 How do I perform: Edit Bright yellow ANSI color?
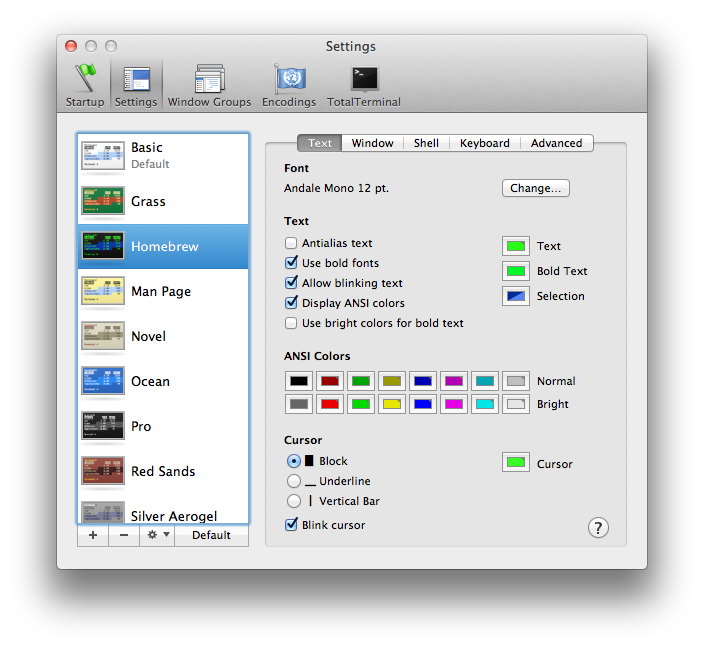392,404
